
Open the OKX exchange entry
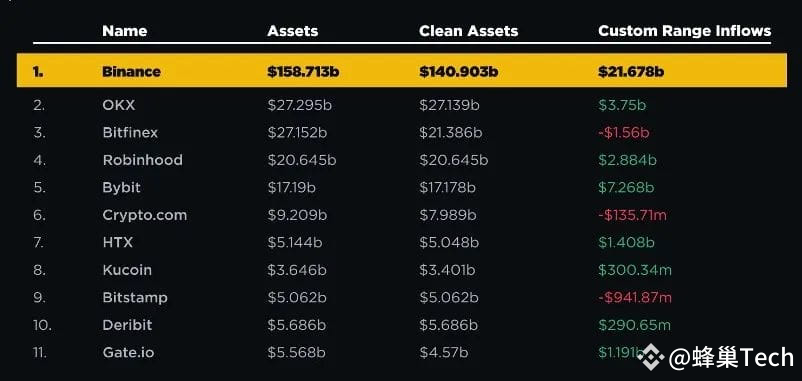pos(119,105)
